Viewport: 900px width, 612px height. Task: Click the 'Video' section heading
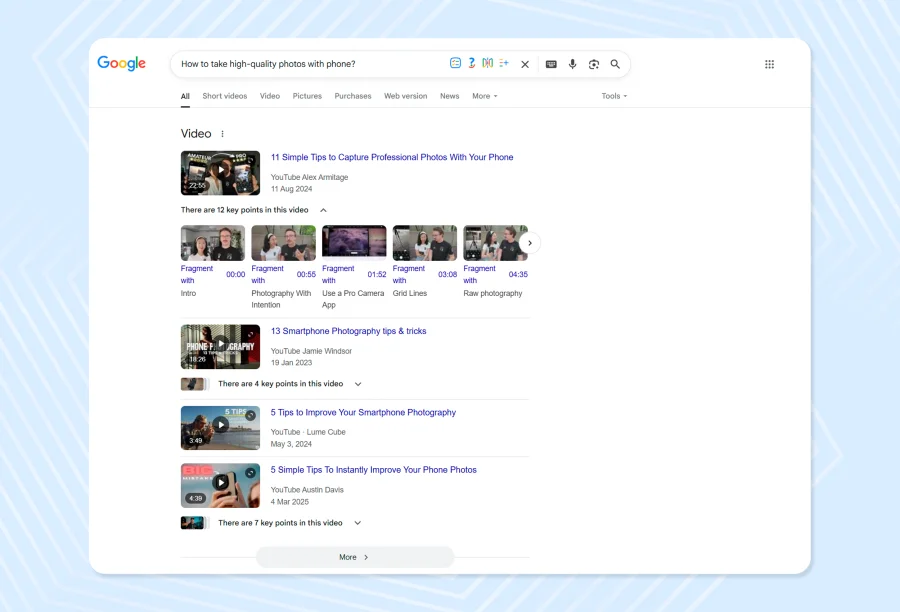196,134
